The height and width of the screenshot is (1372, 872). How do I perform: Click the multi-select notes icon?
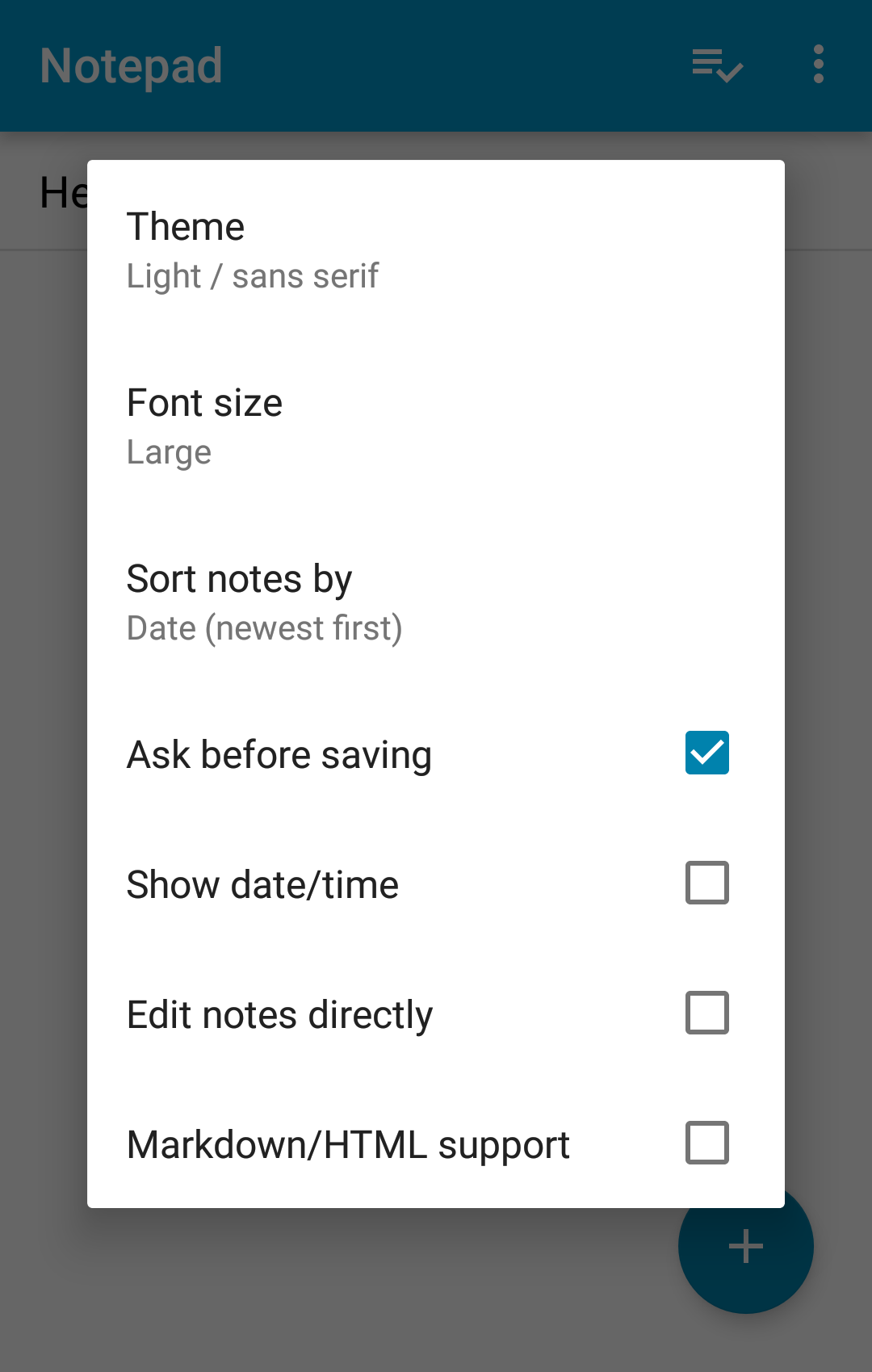coord(715,65)
